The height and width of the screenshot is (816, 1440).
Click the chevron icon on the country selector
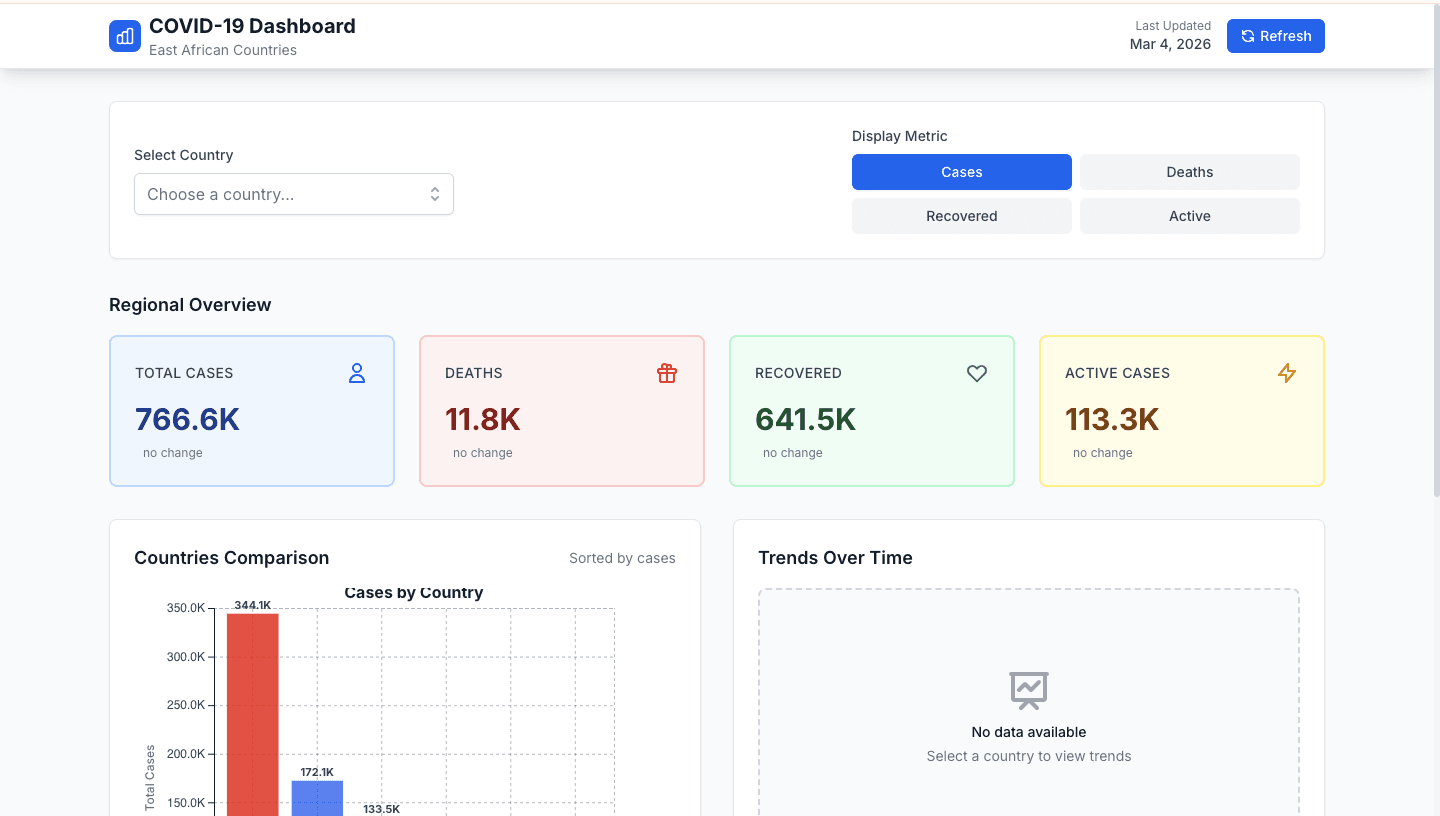434,194
